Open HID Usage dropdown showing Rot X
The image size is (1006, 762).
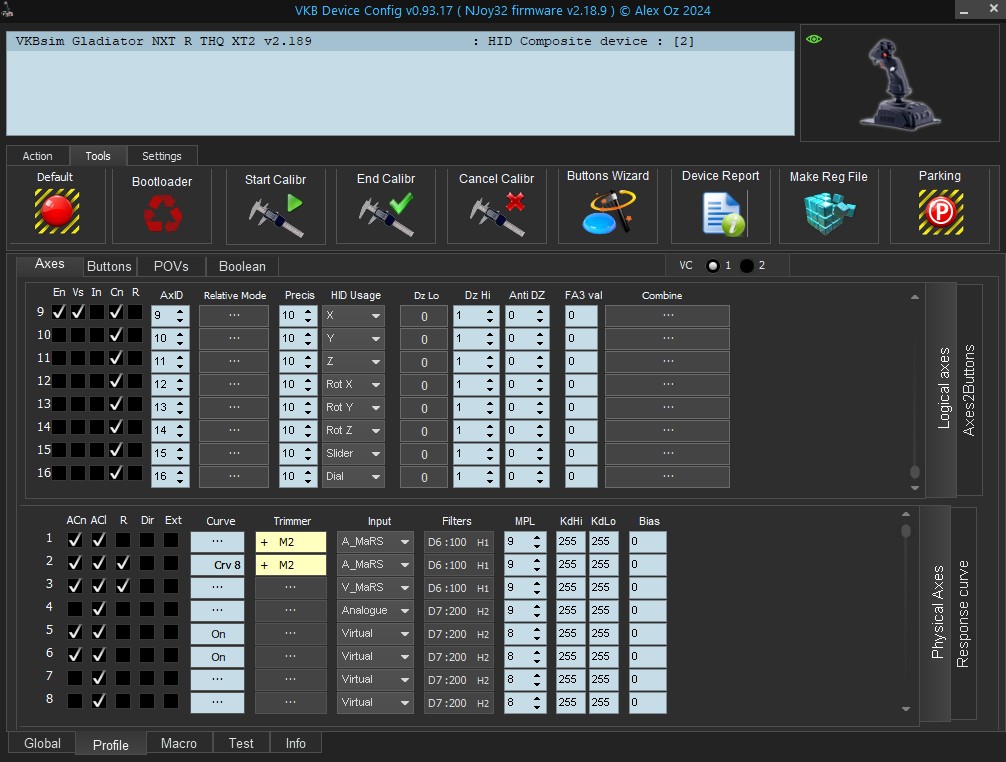click(353, 385)
